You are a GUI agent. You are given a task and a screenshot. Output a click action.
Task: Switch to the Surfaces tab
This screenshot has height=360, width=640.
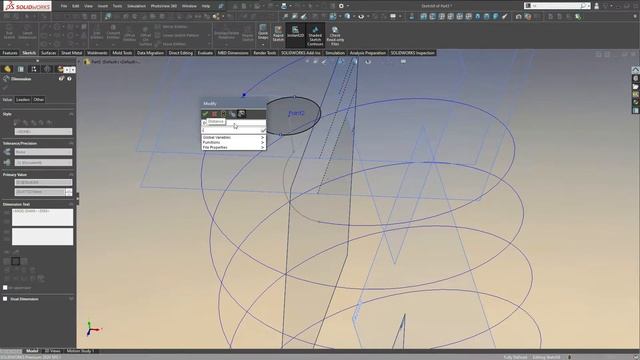49,53
